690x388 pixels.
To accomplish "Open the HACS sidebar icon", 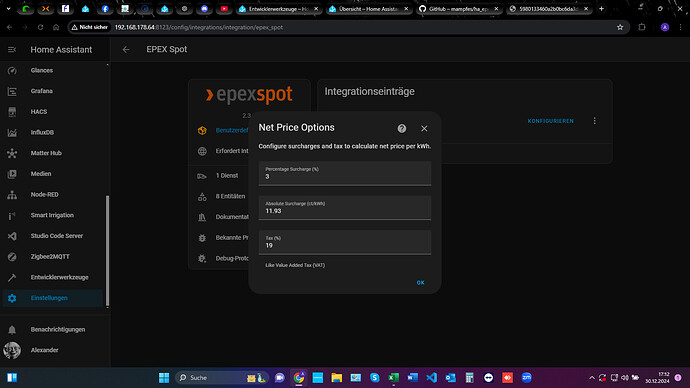I will point(12,112).
